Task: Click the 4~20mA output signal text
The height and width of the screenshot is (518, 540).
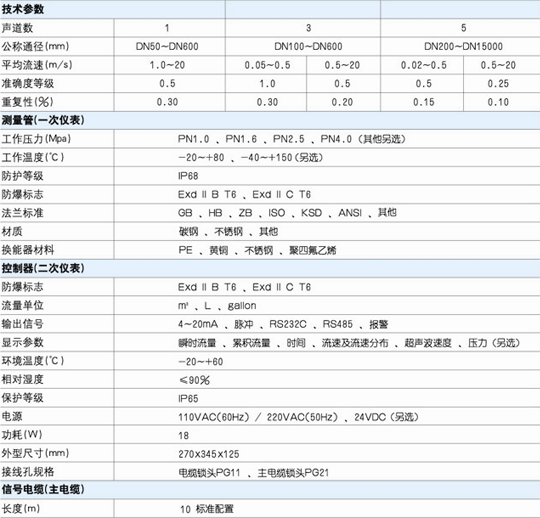Action: (x=198, y=324)
